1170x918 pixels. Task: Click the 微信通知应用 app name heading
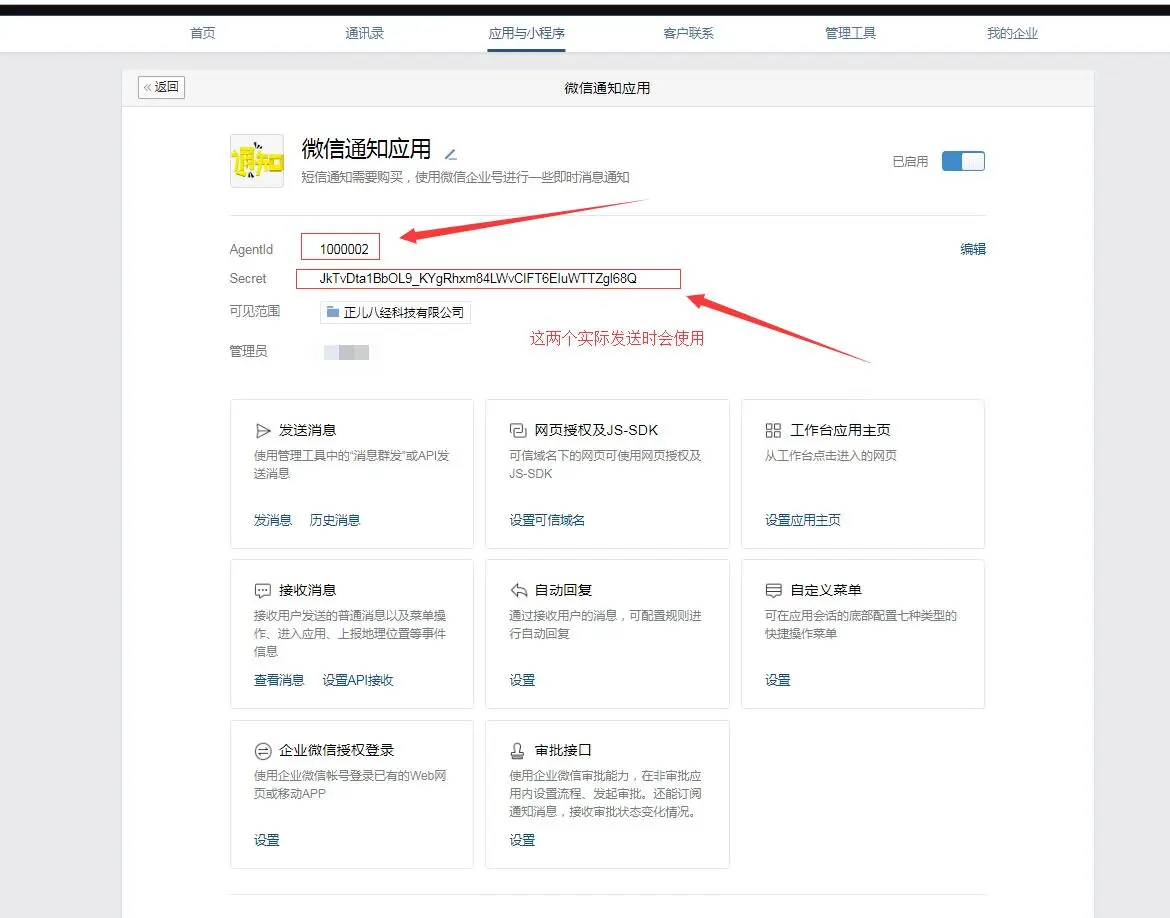tap(366, 149)
